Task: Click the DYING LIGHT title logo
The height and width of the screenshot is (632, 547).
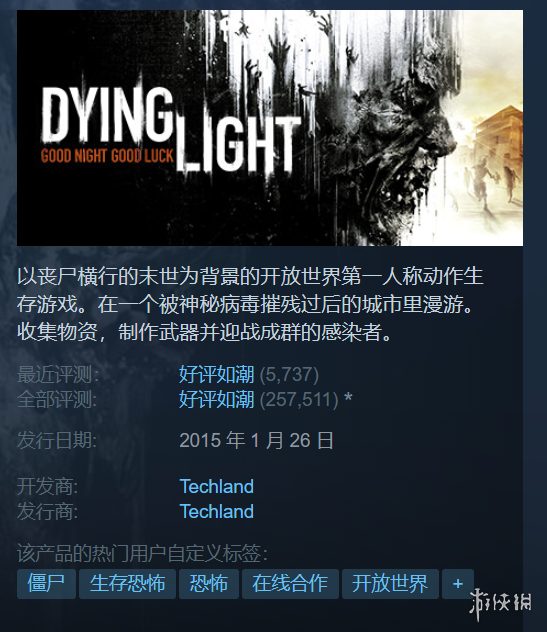Action: point(171,130)
